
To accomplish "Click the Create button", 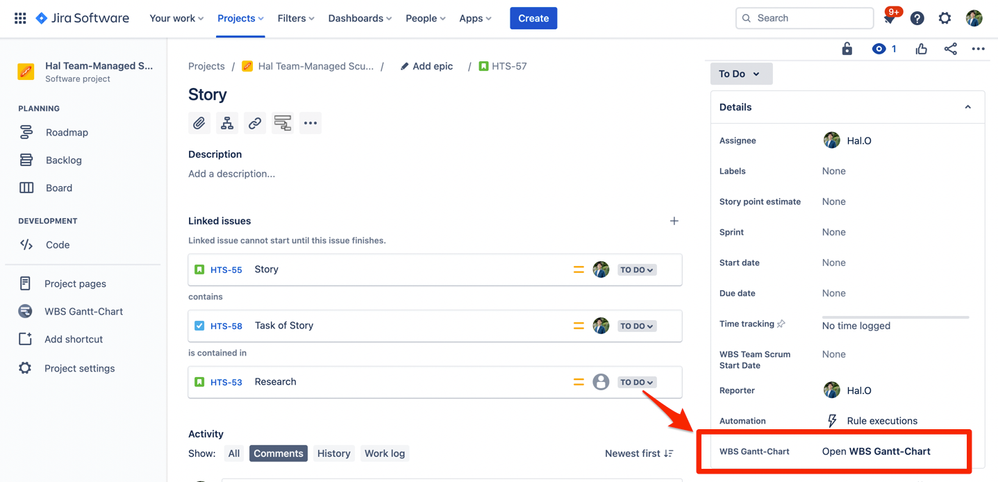I will pyautogui.click(x=533, y=18).
